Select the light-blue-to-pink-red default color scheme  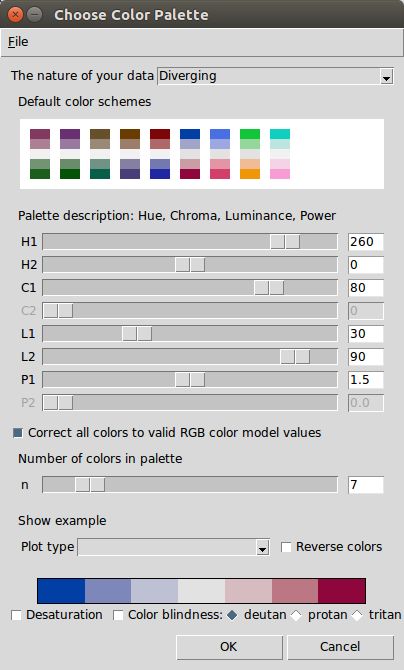220,154
